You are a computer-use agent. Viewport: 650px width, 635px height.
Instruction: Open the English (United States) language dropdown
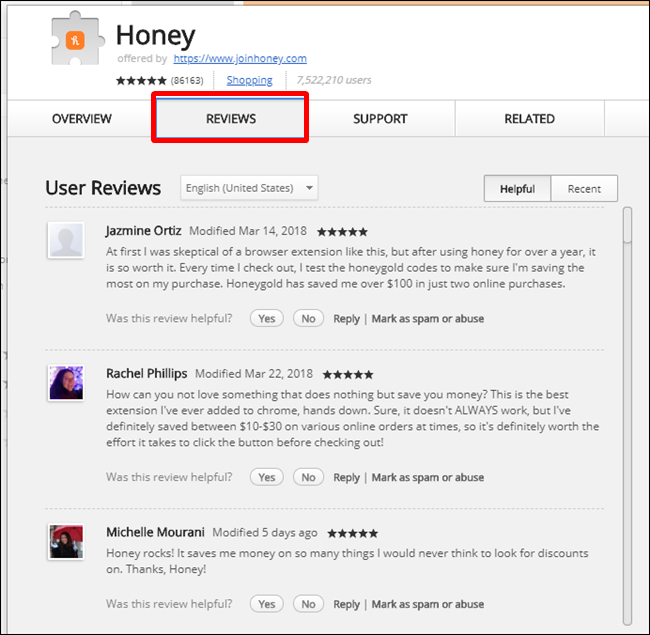click(249, 188)
